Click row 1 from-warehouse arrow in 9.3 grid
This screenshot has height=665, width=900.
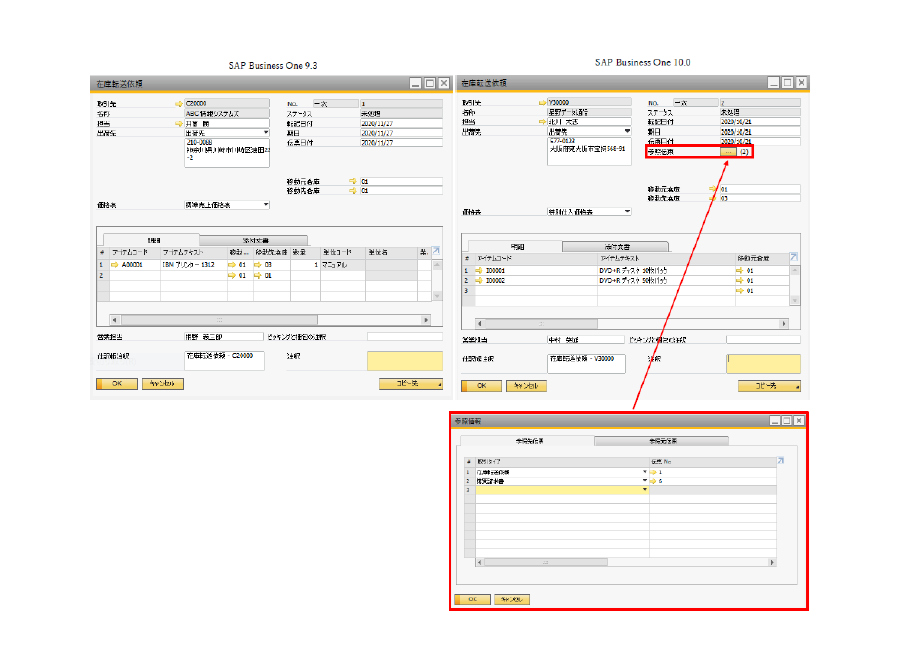(x=232, y=265)
